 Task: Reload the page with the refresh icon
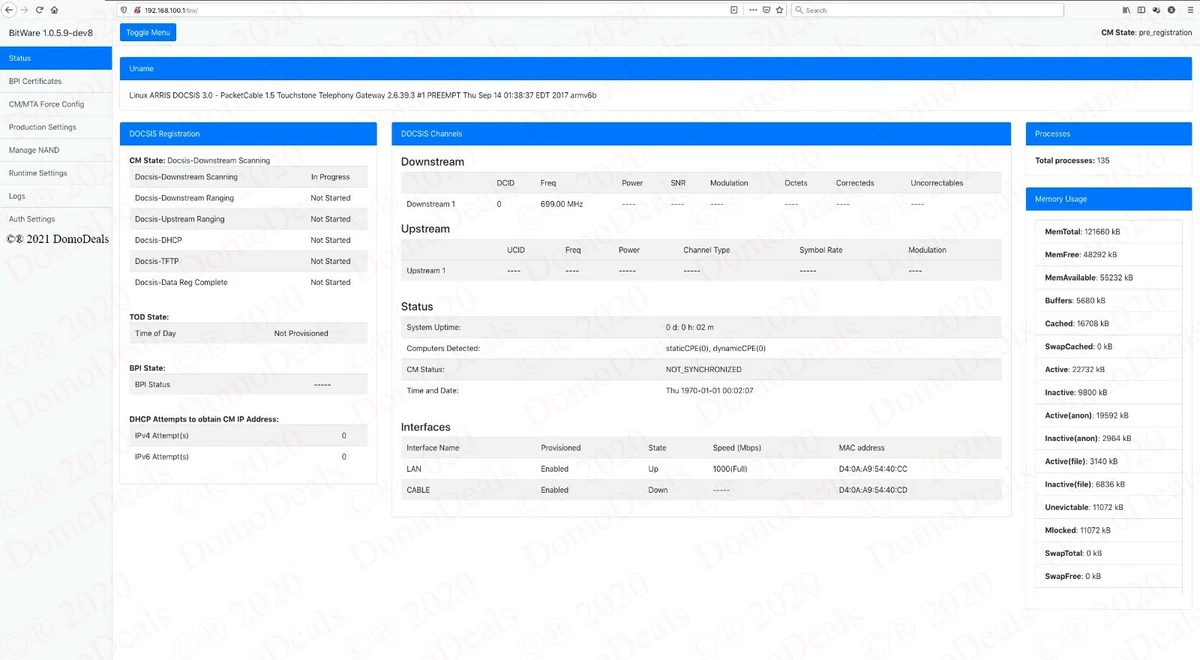click(39, 9)
